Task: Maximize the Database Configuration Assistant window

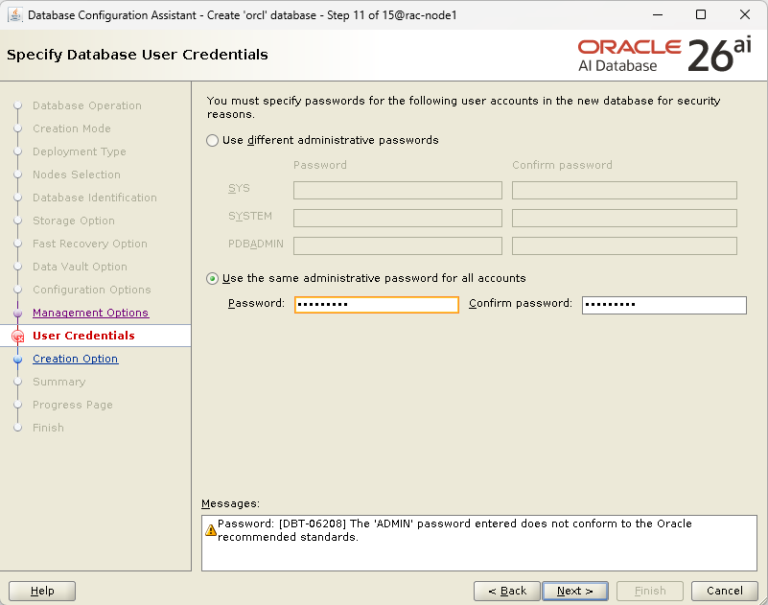Action: (701, 15)
